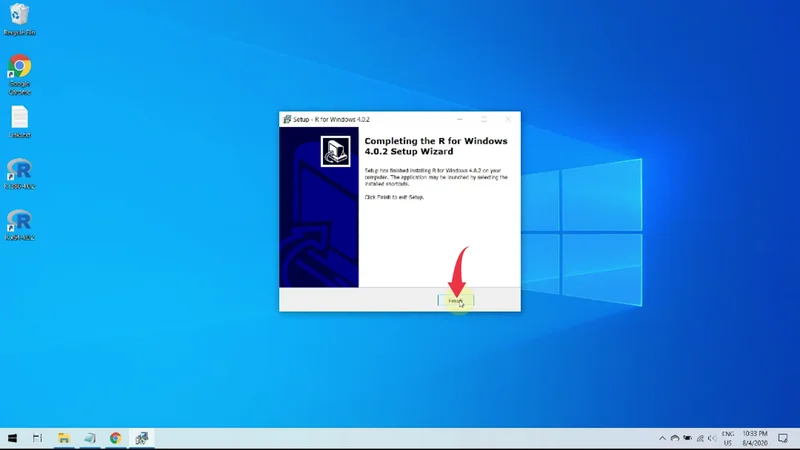Open File Explorer from the taskbar
The width and height of the screenshot is (800, 450).
(64, 438)
